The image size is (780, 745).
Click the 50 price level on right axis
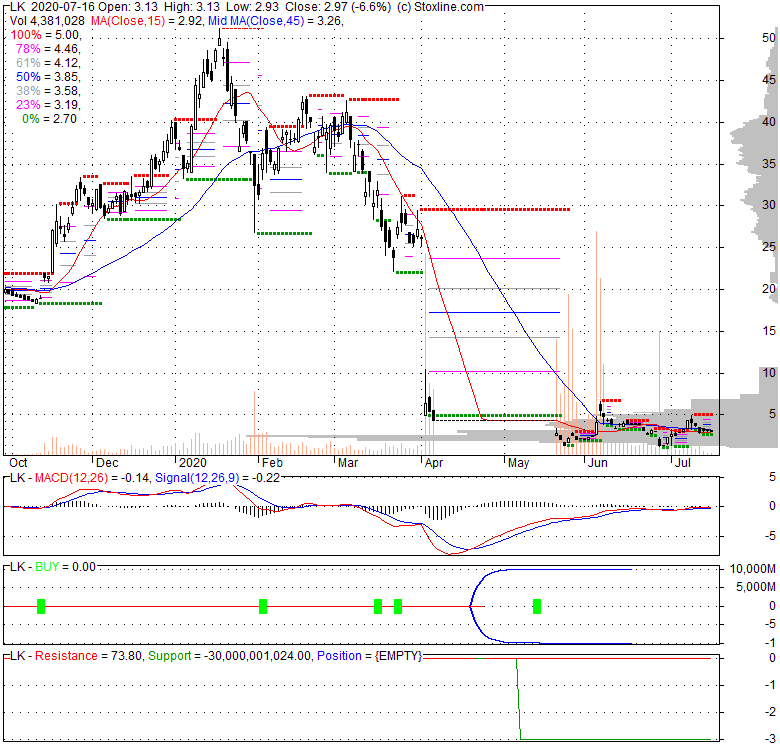(741, 37)
